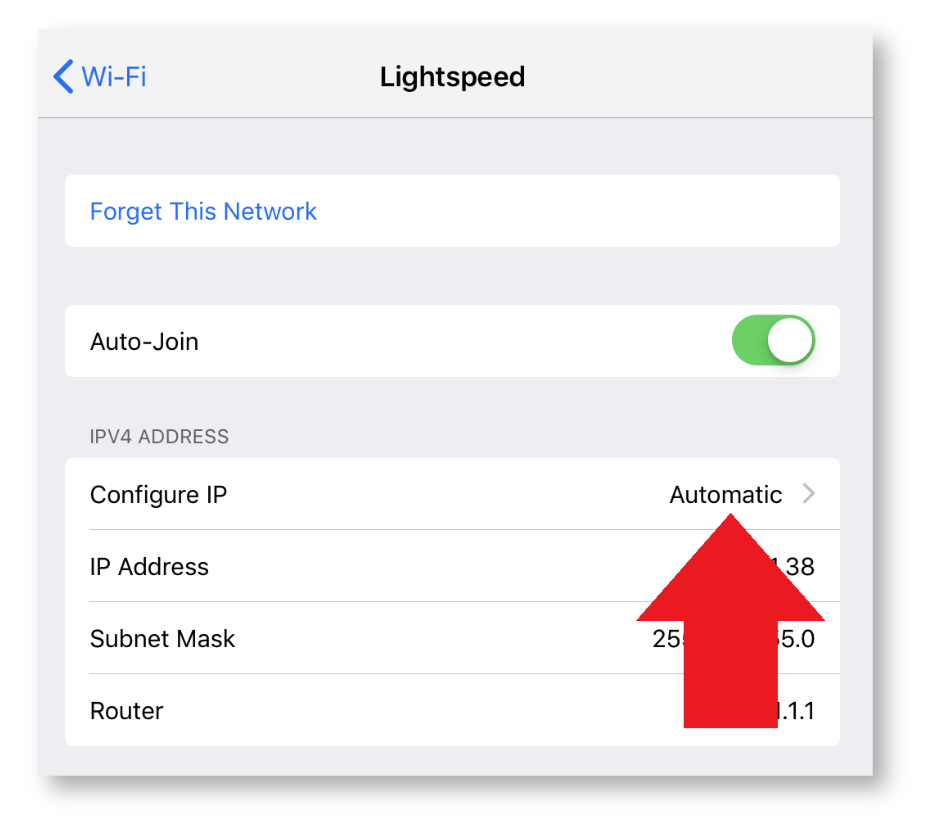Click the Subnet Mask label
Image resolution: width=932 pixels, height=824 pixels.
pos(163,639)
